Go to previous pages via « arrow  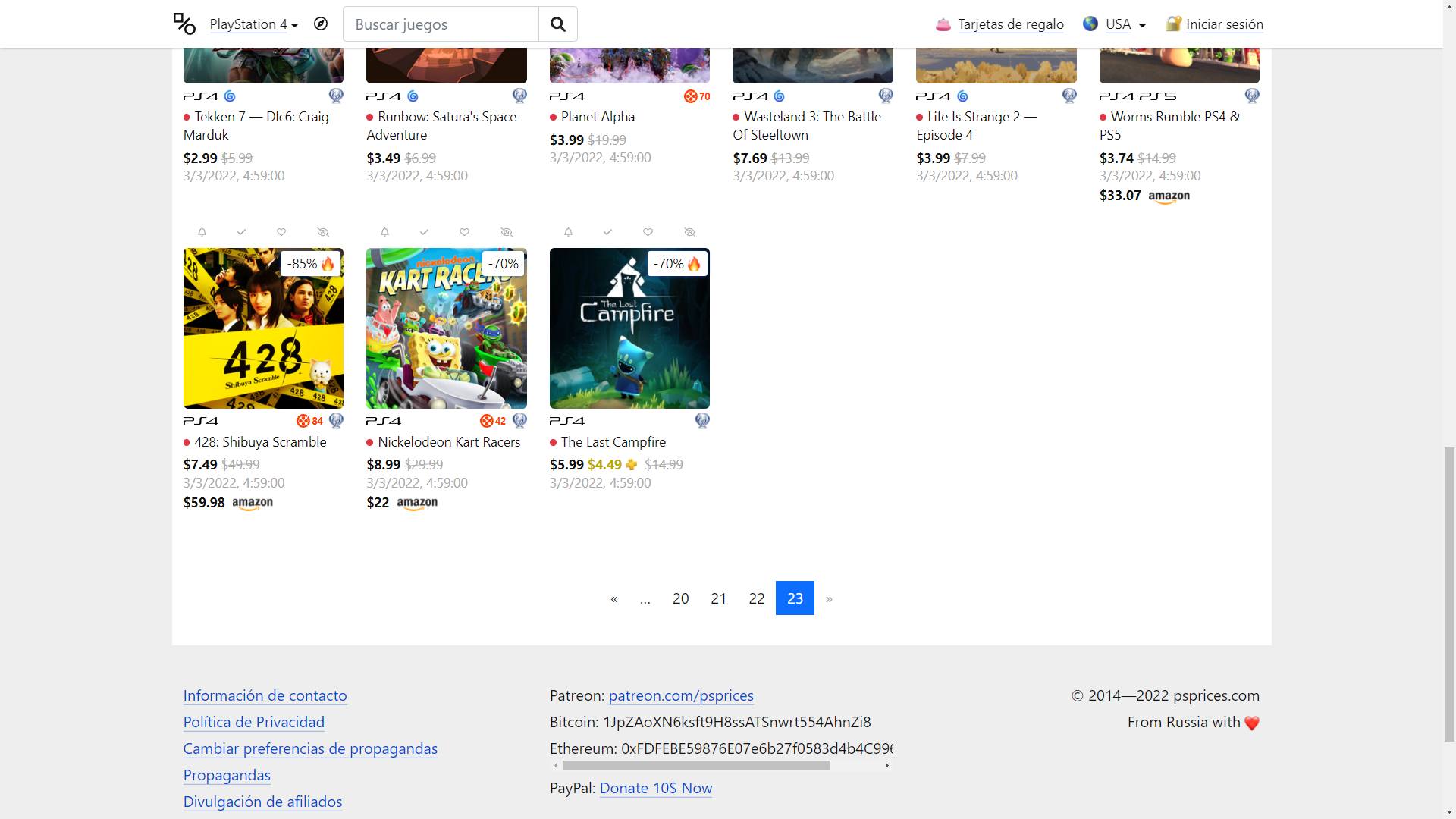[x=614, y=599]
